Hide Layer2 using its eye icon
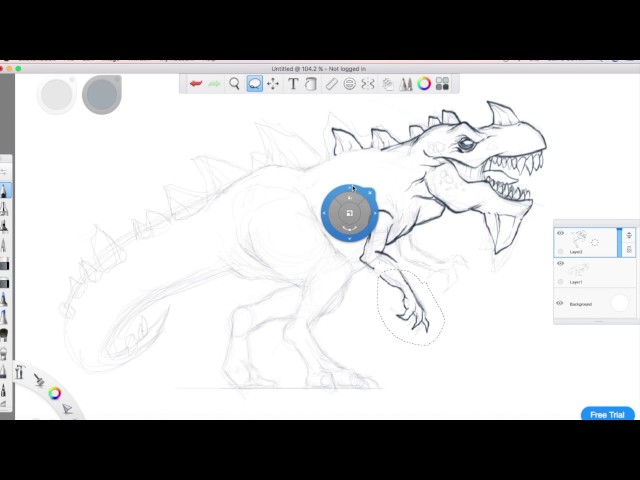 560,233
